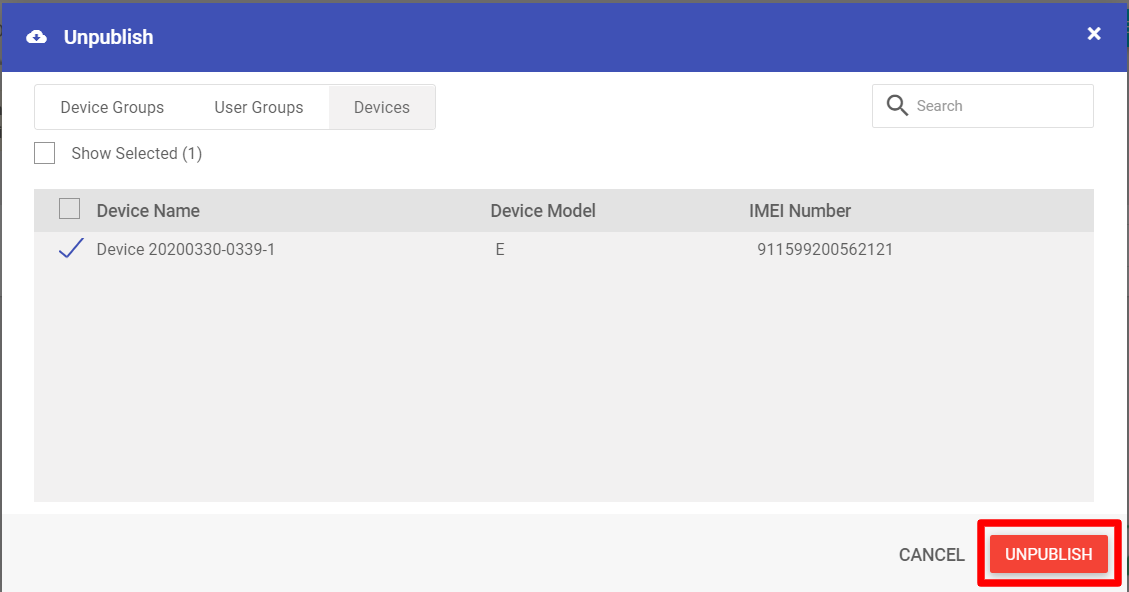The width and height of the screenshot is (1129, 592).
Task: Close the Unpublish dialog with X
Action: coord(1094,33)
